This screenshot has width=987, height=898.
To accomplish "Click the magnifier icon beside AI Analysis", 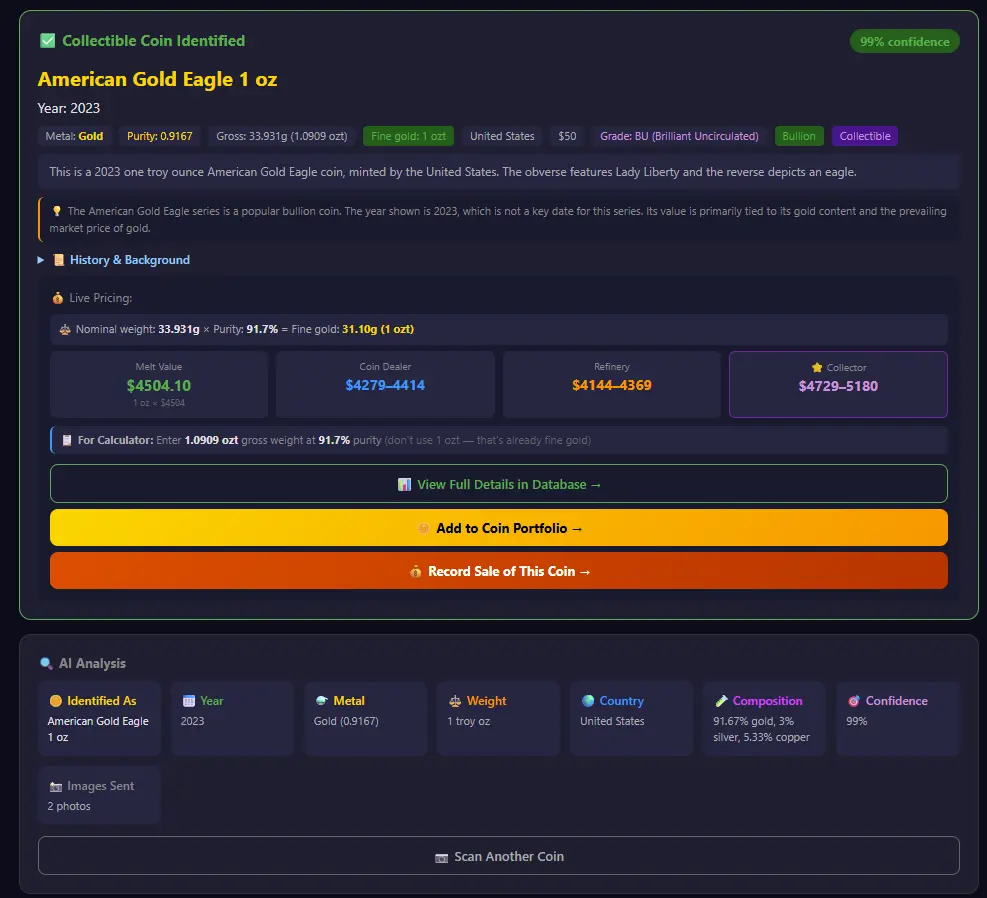I will click(x=46, y=663).
